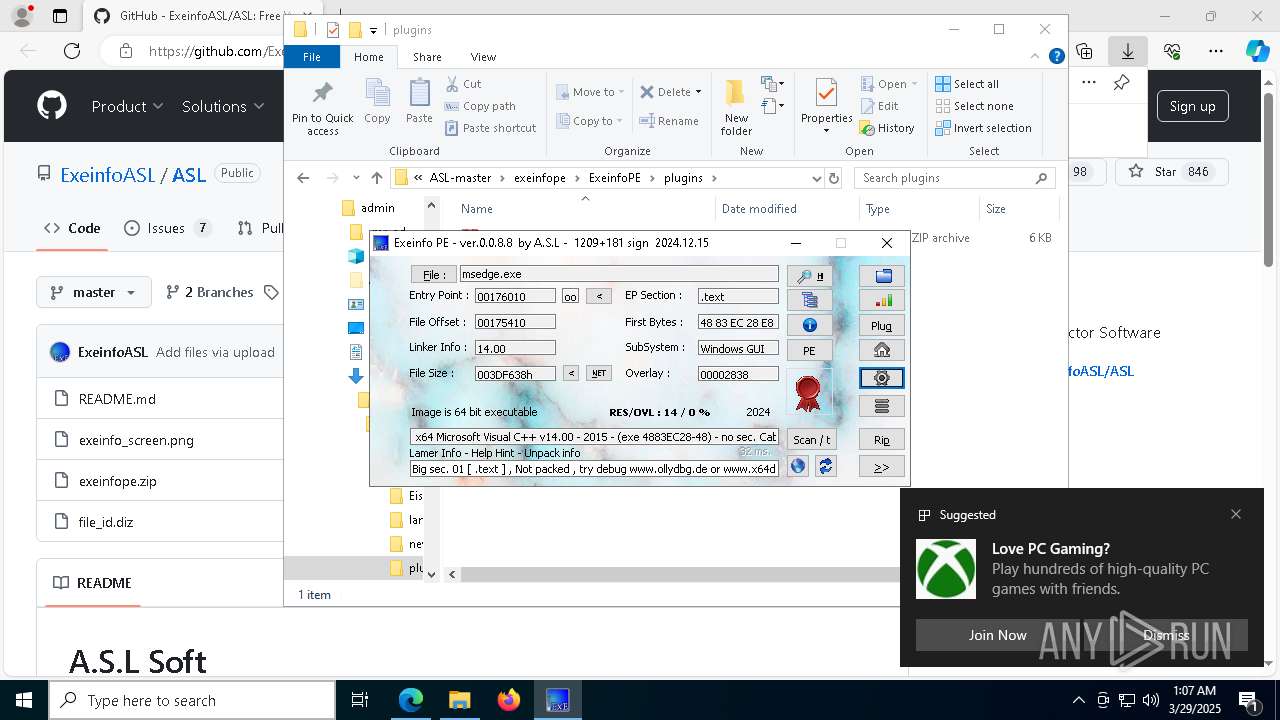Collapse the Explorer ribbon chevron

coord(1036,57)
